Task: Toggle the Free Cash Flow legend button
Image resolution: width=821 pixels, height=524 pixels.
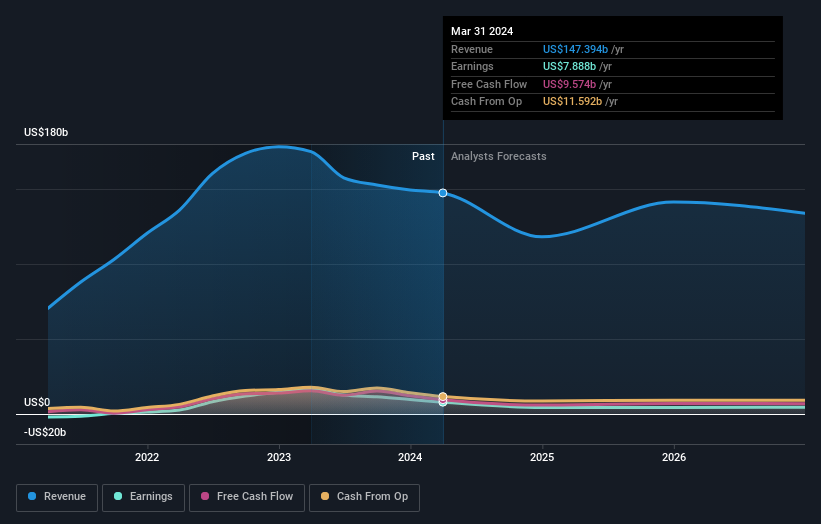Action: tap(247, 497)
